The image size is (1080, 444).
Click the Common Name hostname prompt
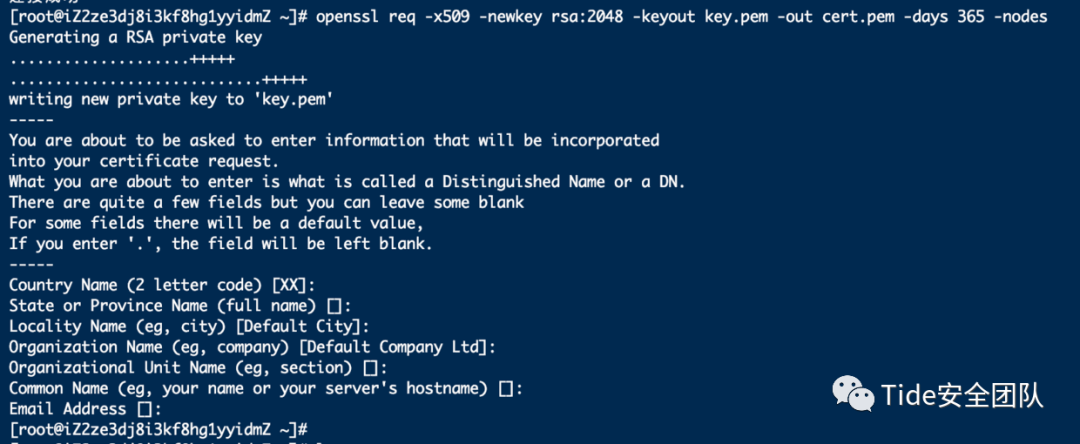click(265, 388)
